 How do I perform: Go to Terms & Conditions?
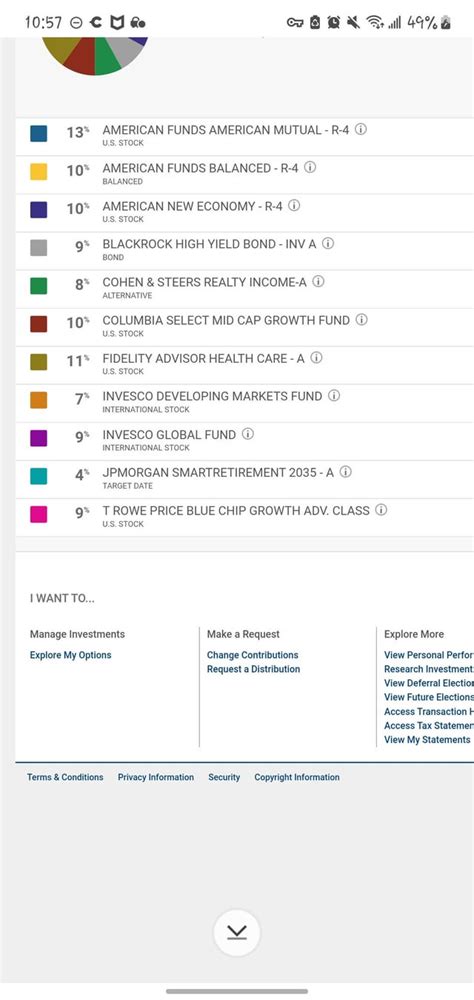pyautogui.click(x=65, y=777)
